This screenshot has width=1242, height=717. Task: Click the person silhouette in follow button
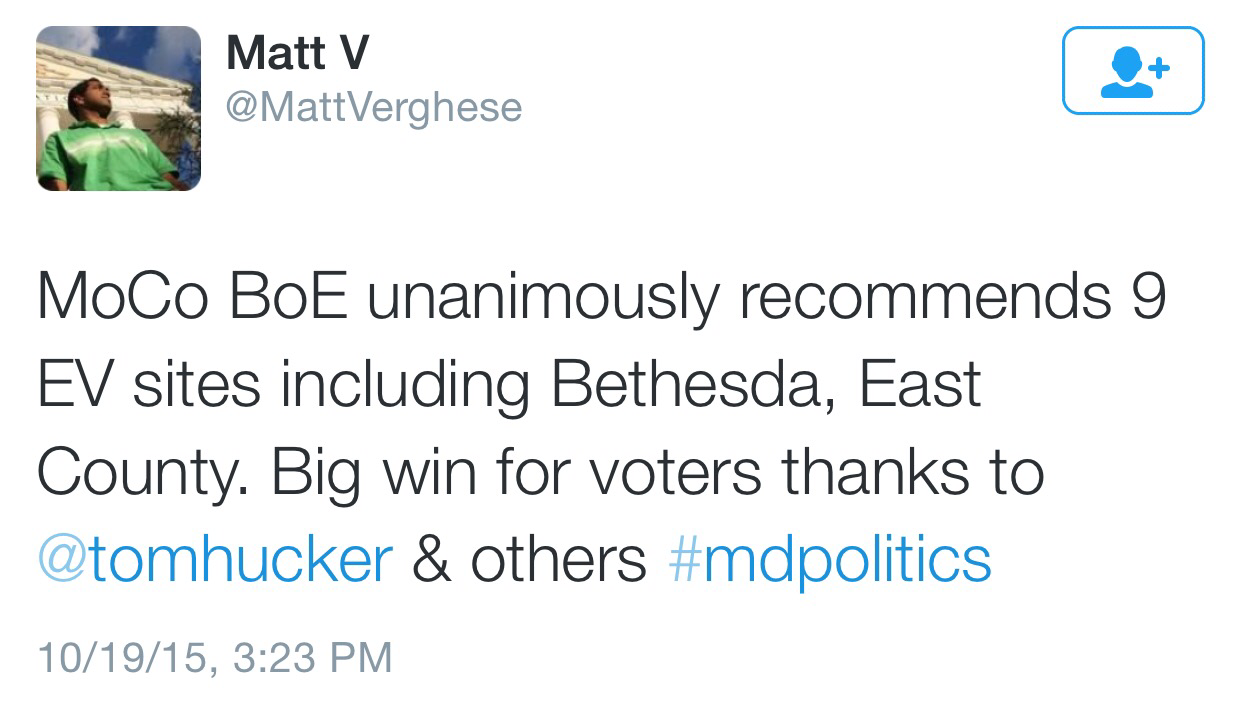tap(1124, 73)
